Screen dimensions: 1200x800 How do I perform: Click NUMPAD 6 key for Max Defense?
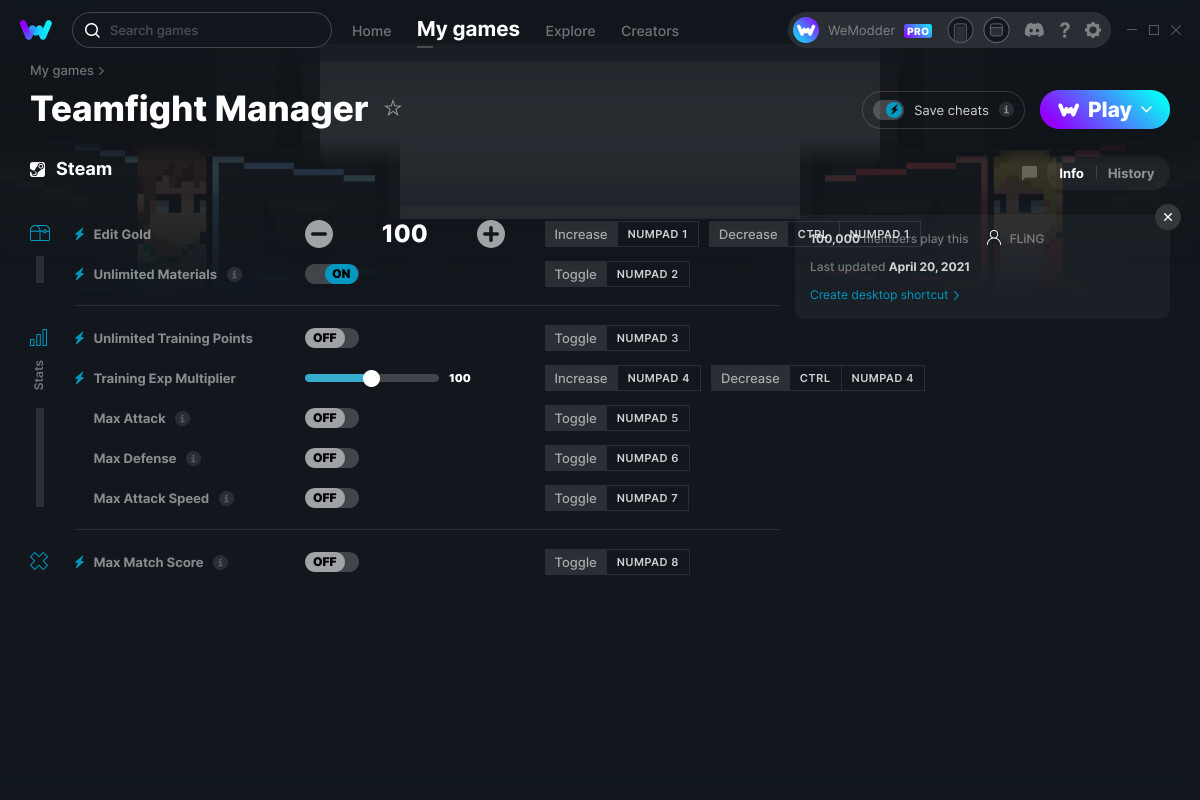[x=647, y=458]
